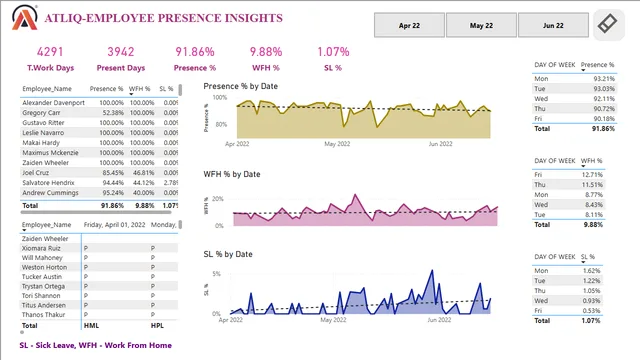640x360 pixels.
Task: Select Tori Shannon row in attendance matrix
Action: pos(99,296)
